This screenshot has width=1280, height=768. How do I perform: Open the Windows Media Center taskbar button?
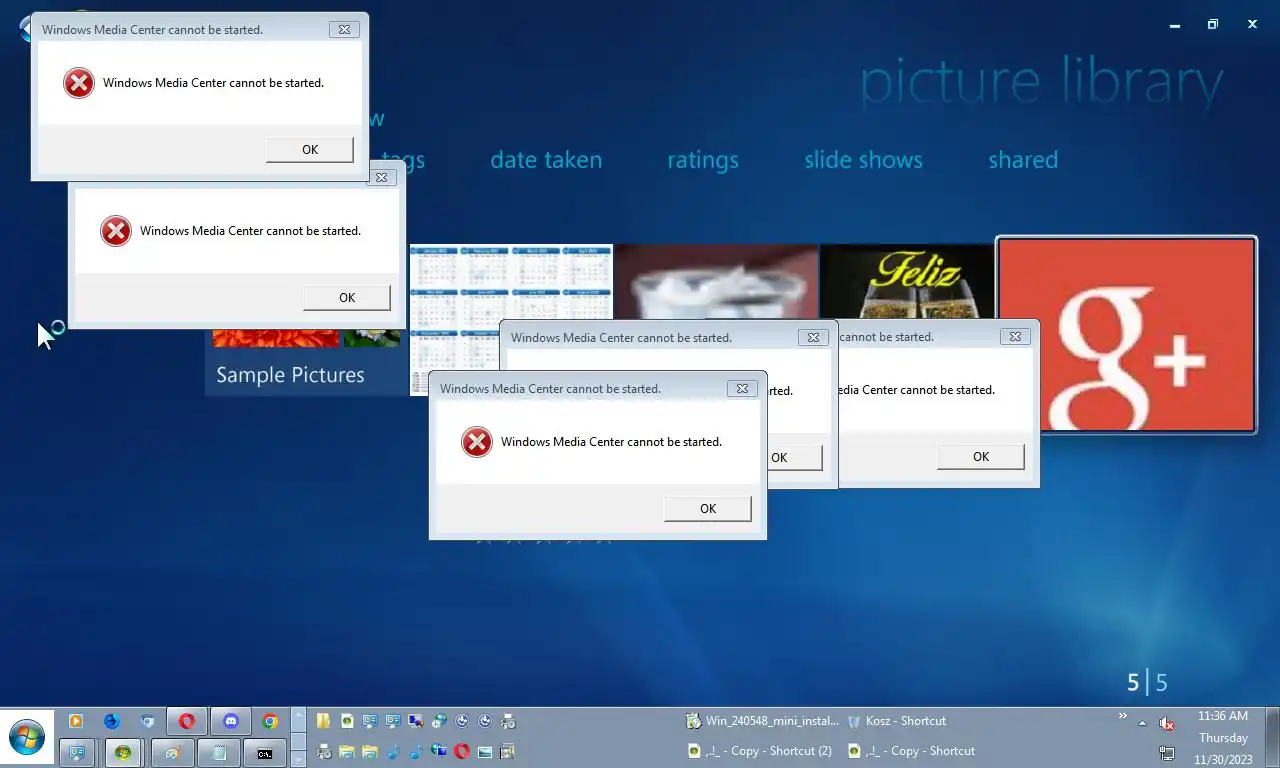123,753
